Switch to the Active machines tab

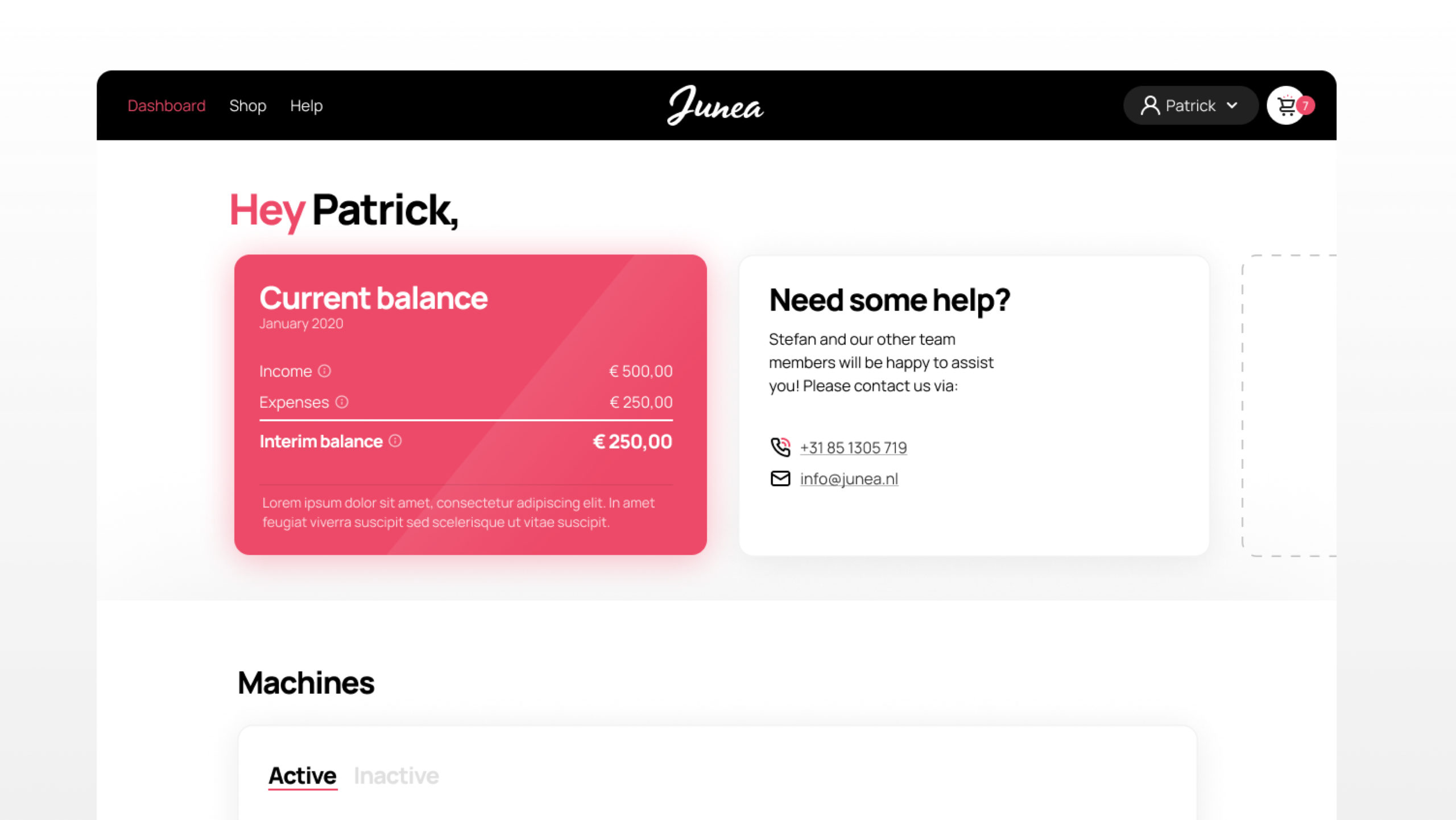pos(303,776)
